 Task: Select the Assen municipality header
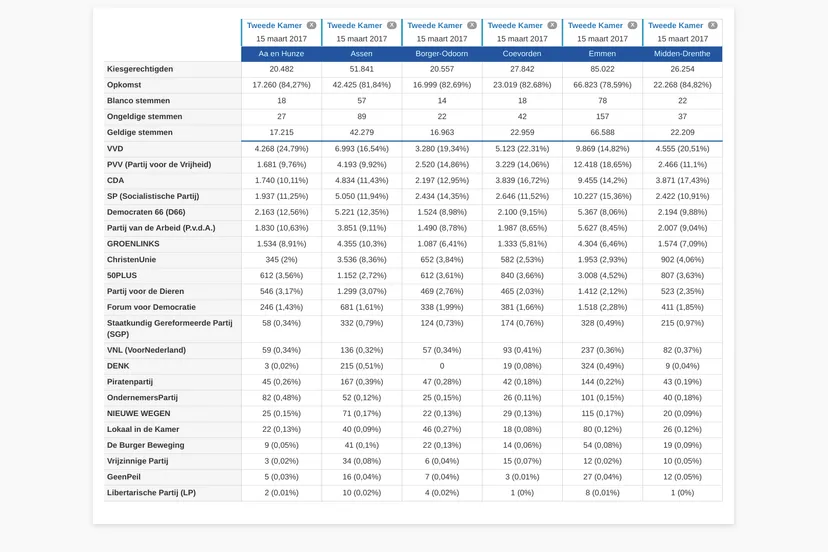pyautogui.click(x=361, y=54)
